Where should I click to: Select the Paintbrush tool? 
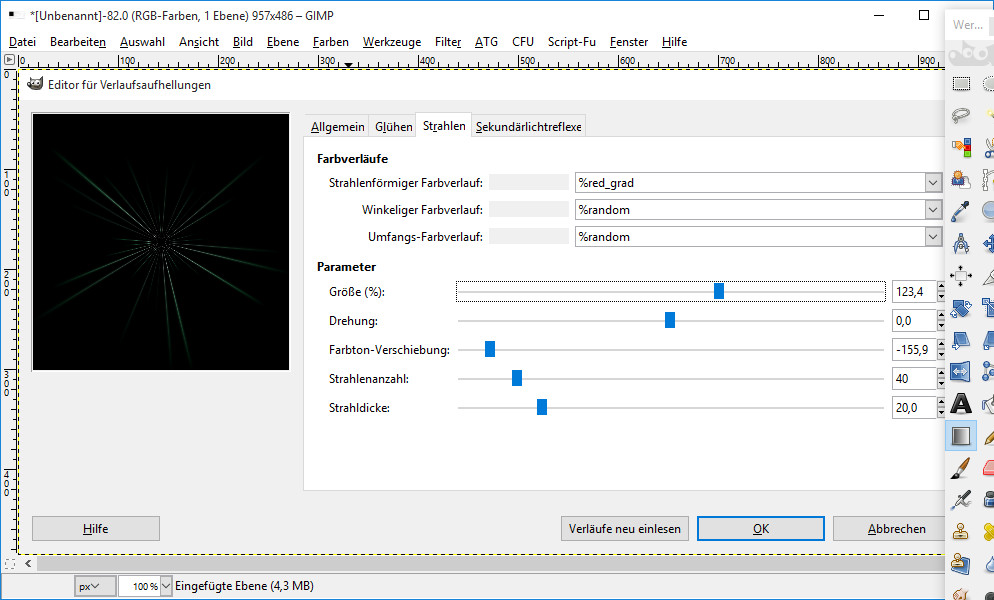[x=961, y=467]
